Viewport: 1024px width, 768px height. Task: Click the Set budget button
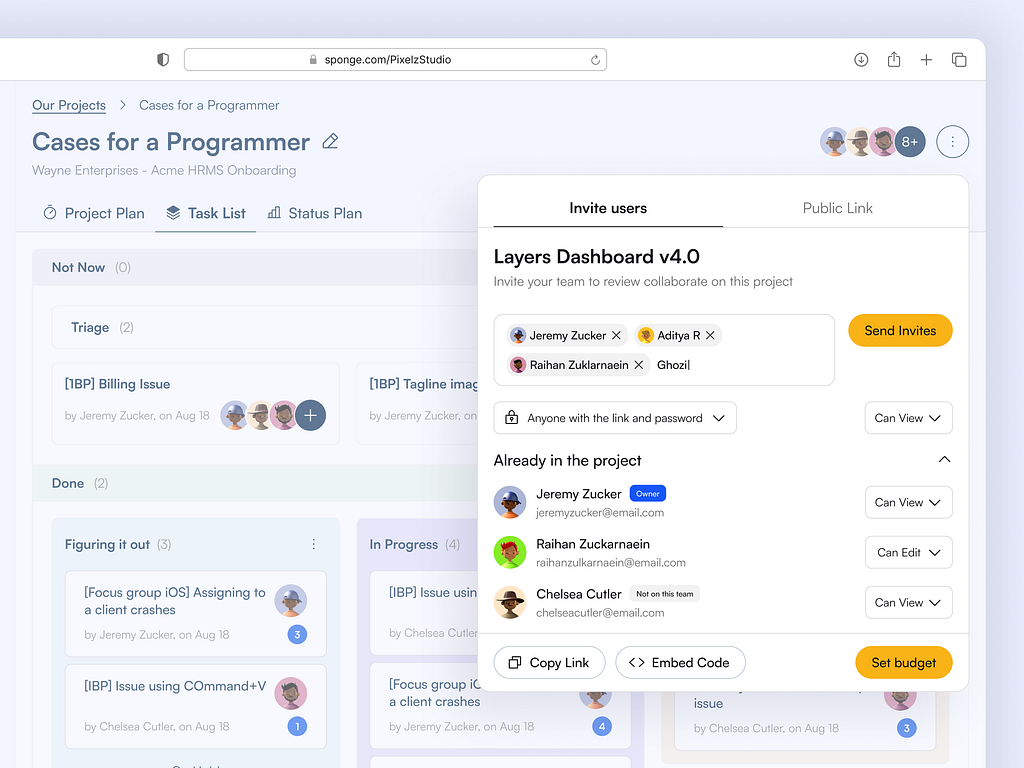coord(903,662)
